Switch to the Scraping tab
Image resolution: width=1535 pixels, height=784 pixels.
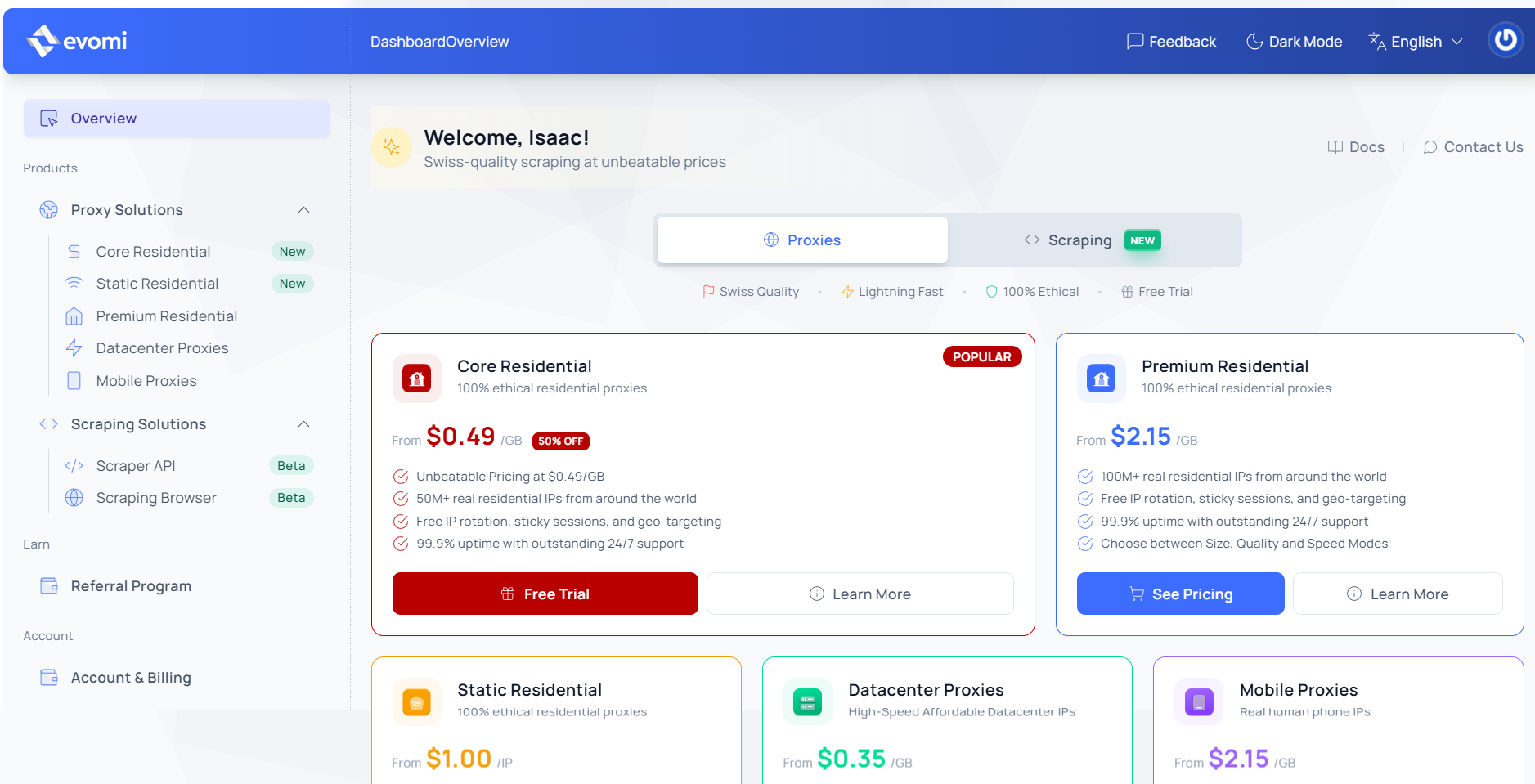(1093, 240)
